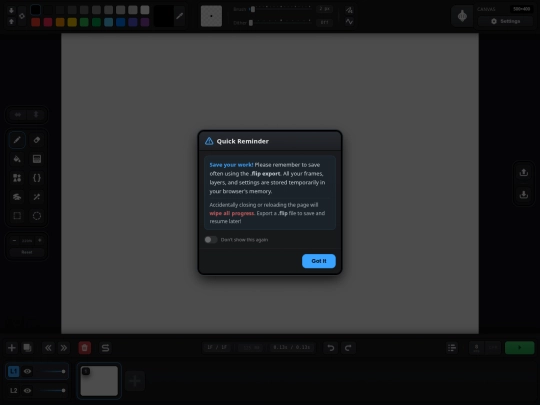Flip the canvas vertically
This screenshot has width=540, height=405.
click(x=36, y=115)
